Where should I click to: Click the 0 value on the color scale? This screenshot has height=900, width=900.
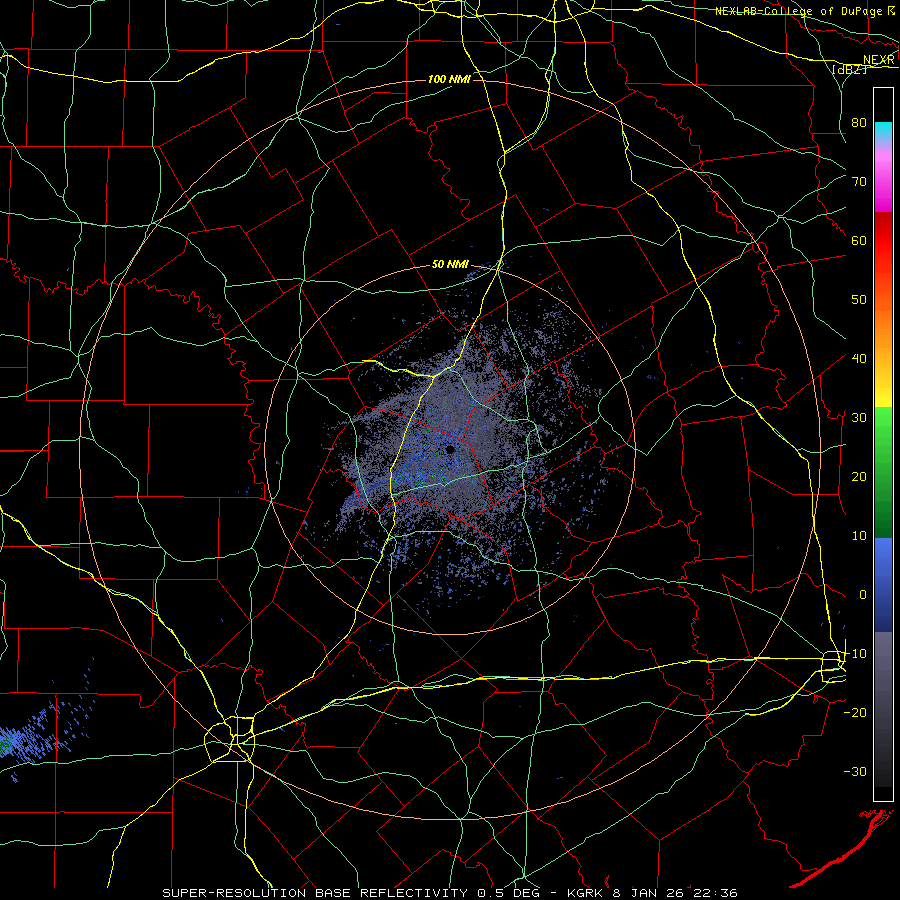click(863, 595)
